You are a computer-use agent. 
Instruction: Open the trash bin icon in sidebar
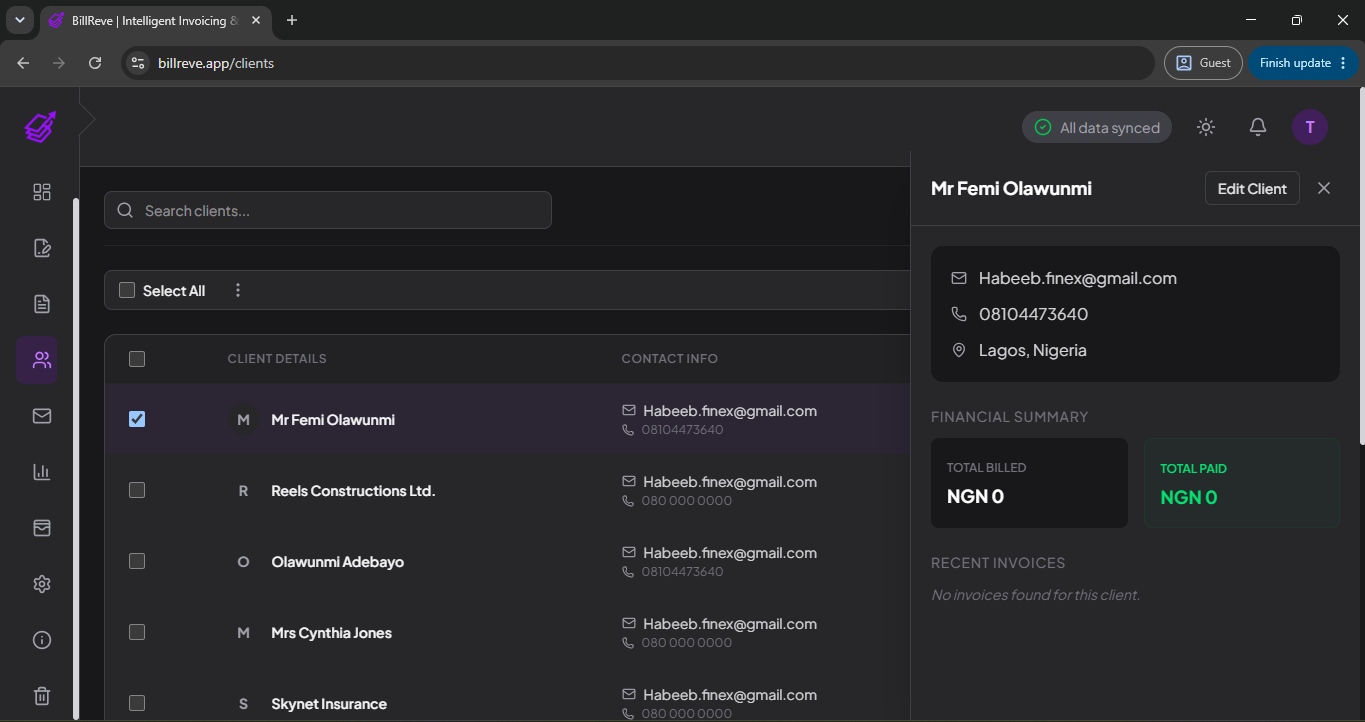[42, 696]
